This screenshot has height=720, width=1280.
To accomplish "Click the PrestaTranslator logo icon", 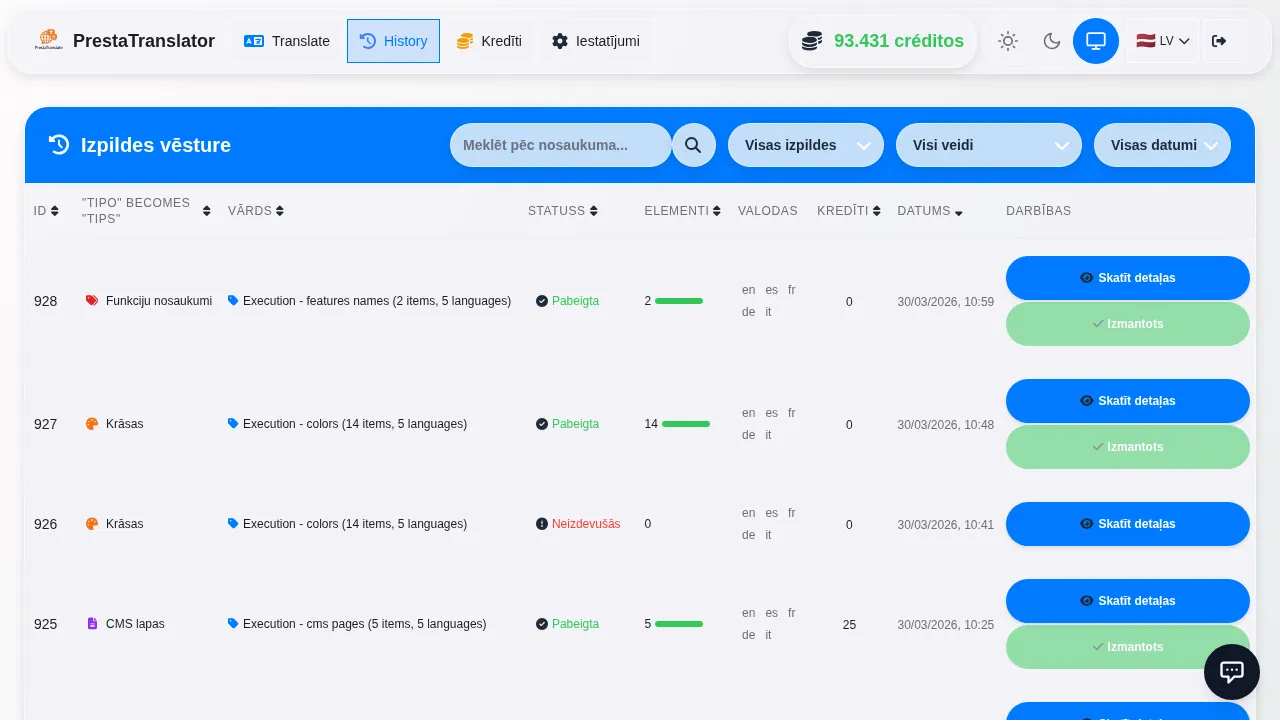I will pos(48,41).
